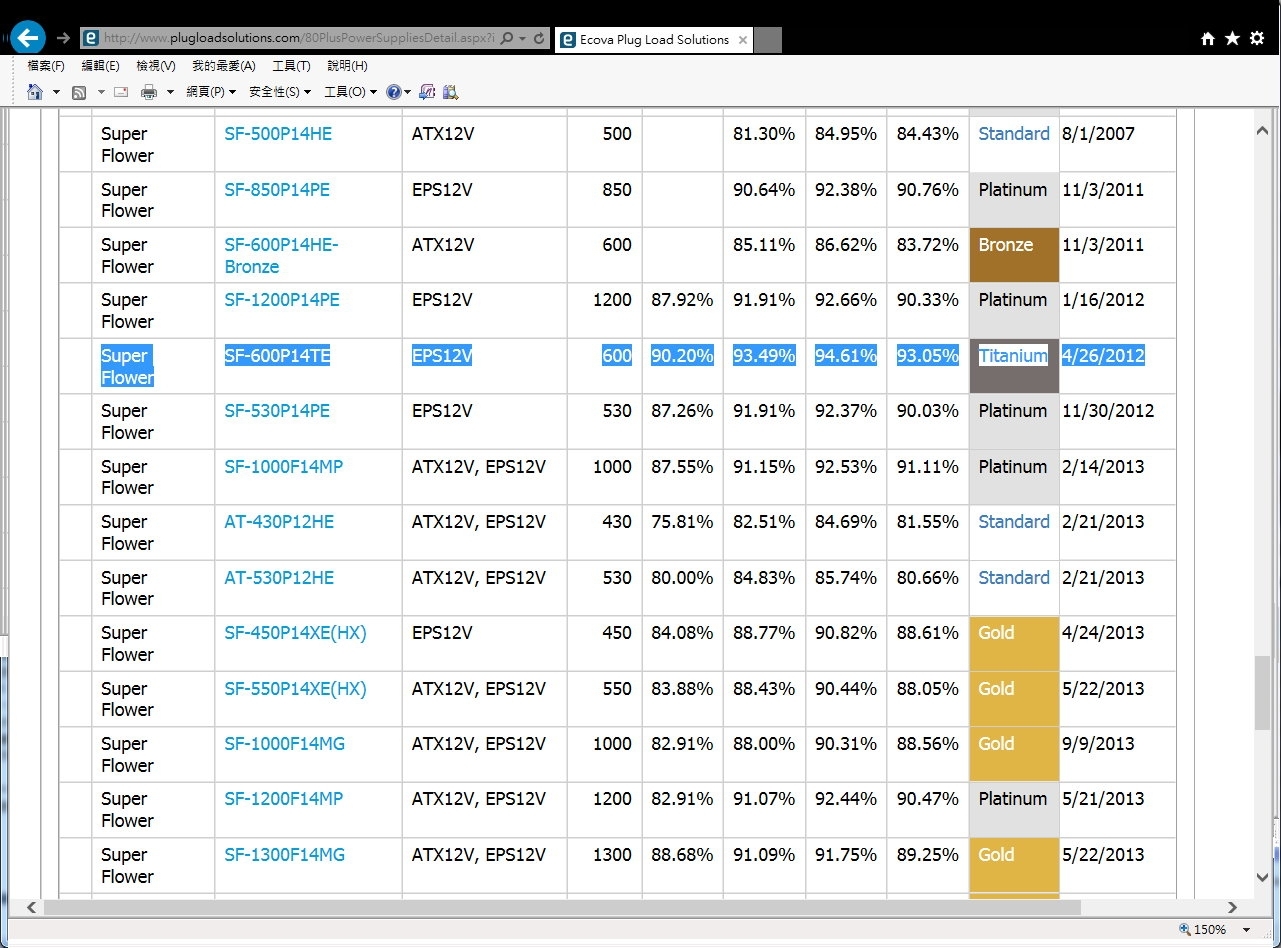The width and height of the screenshot is (1281, 948).
Task: Click the vertical scrollbar up arrow
Action: tap(1264, 129)
